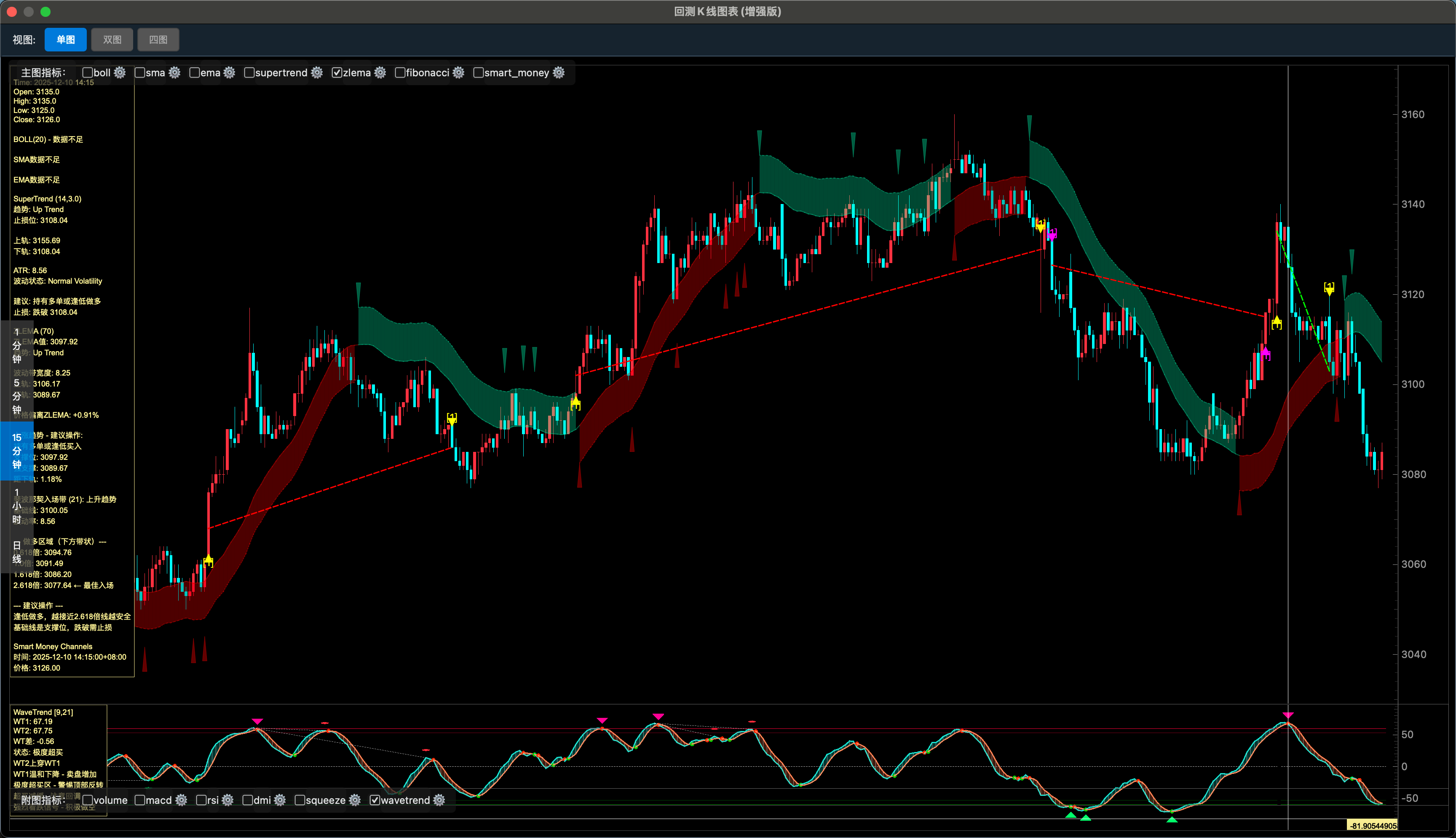Open squeeze settings gear icon
The image size is (1456, 838).
pyautogui.click(x=355, y=800)
